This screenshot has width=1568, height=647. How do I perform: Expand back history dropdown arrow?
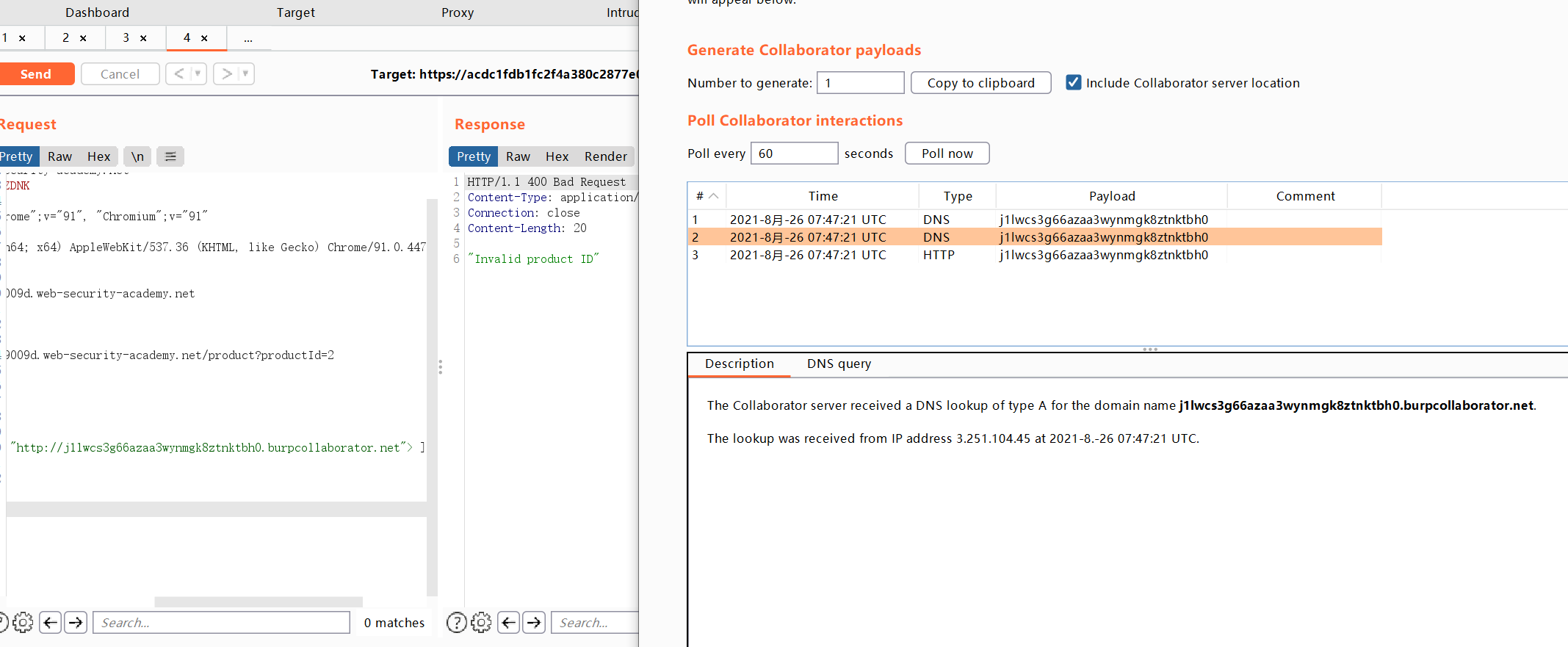pos(198,73)
